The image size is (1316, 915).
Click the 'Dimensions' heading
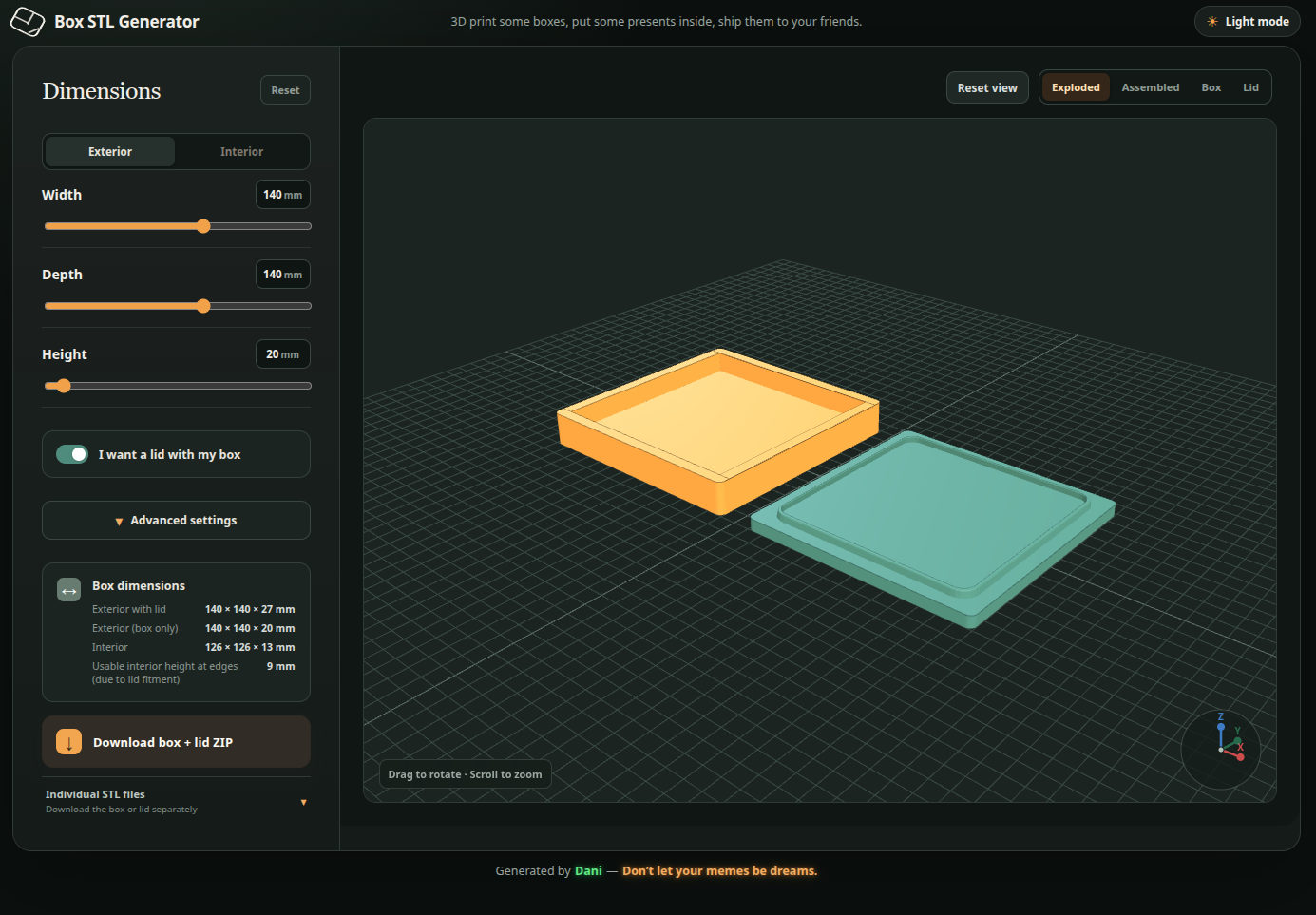pyautogui.click(x=102, y=91)
